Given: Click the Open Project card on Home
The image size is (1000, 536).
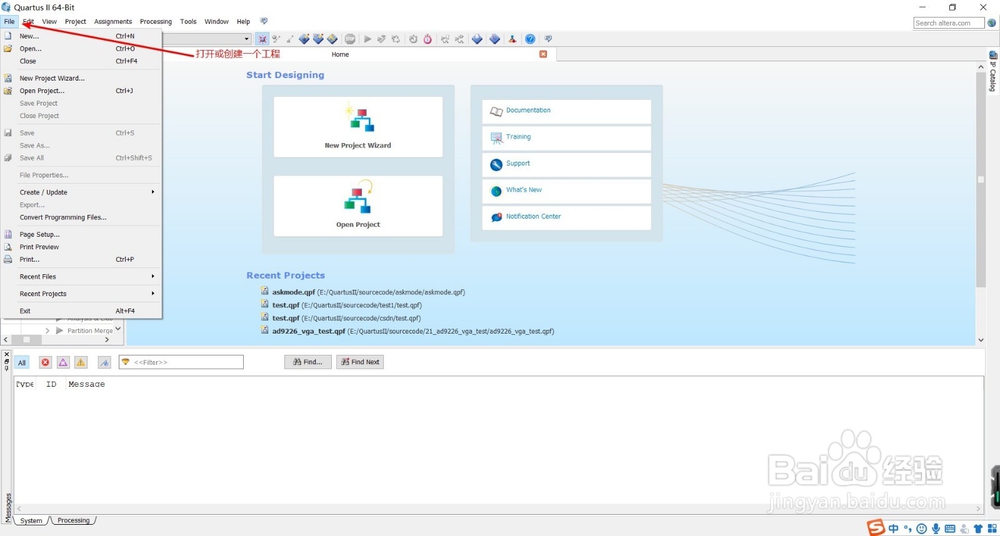Looking at the screenshot, I should pos(358,206).
